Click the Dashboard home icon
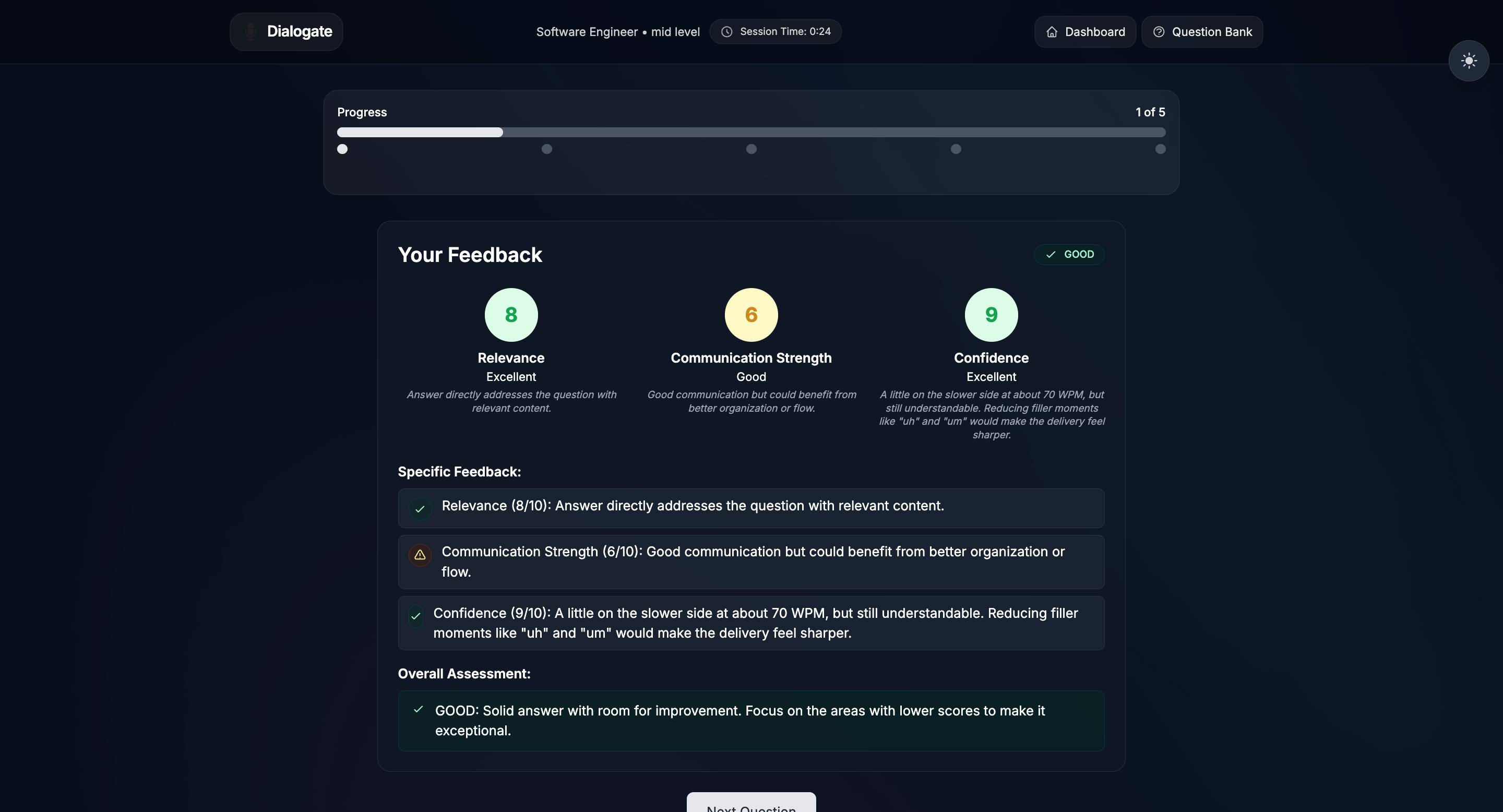Viewport: 1503px width, 812px height. (x=1052, y=32)
